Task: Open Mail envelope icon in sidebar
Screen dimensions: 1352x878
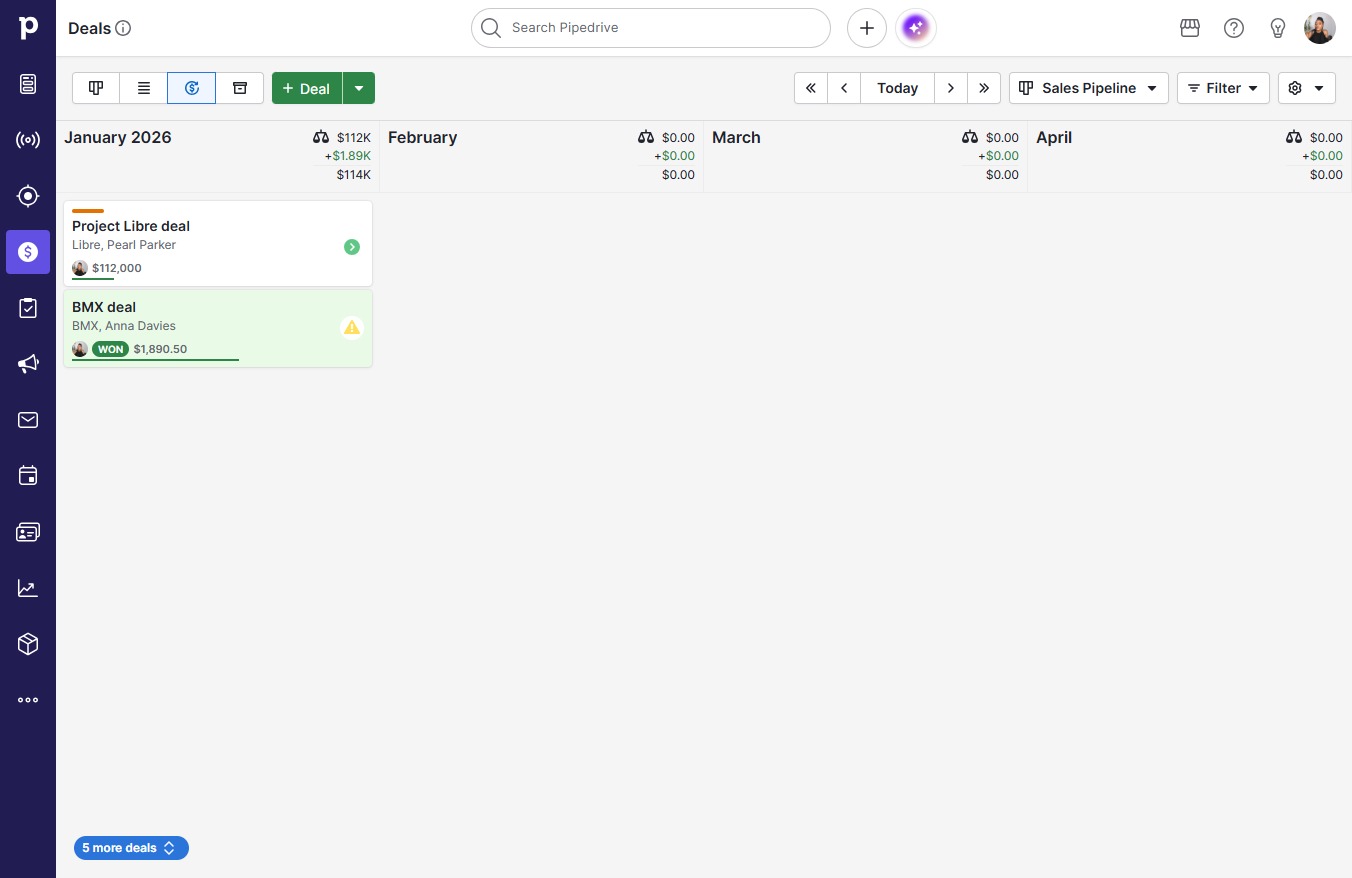Action: (x=28, y=420)
